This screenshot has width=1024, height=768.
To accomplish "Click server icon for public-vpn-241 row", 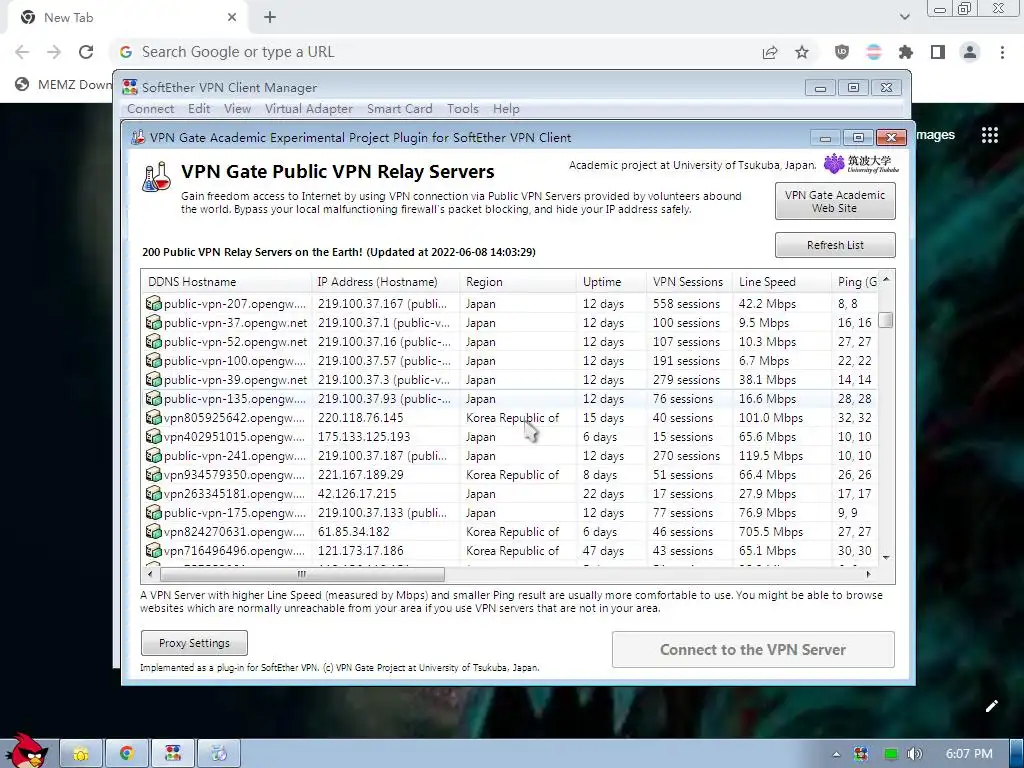I will [153, 455].
